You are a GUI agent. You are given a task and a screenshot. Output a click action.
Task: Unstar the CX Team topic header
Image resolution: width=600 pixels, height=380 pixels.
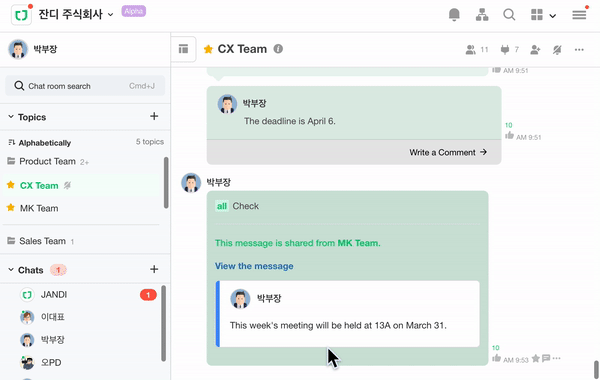208,49
